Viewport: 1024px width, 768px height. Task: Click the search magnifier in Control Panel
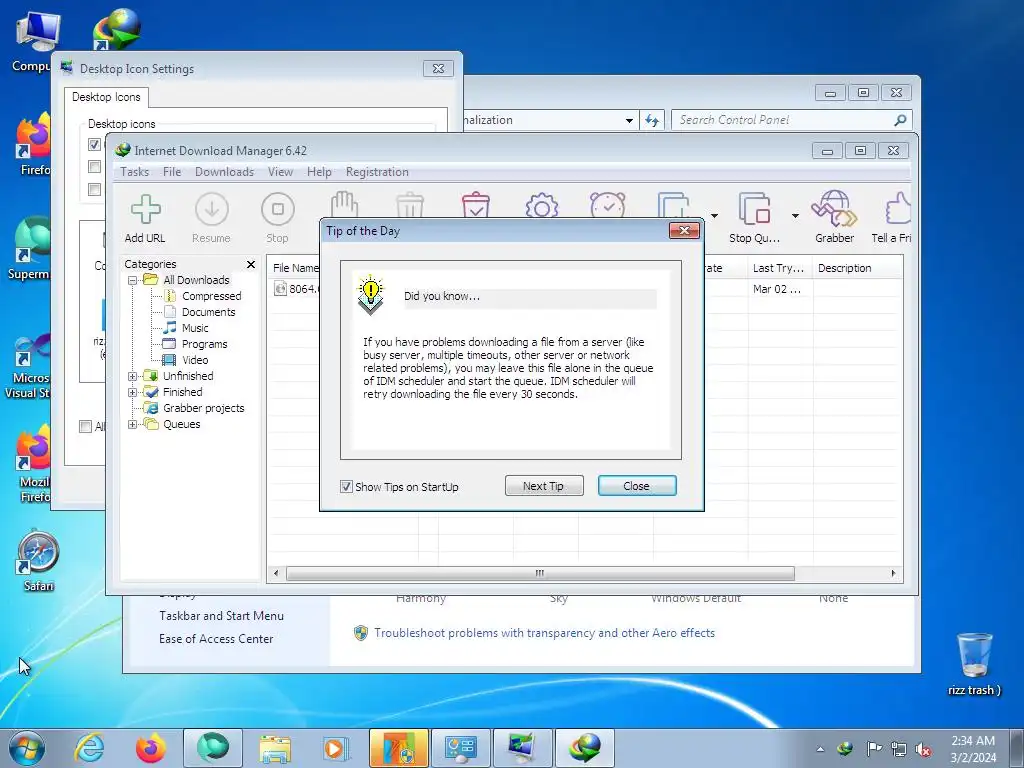point(900,120)
